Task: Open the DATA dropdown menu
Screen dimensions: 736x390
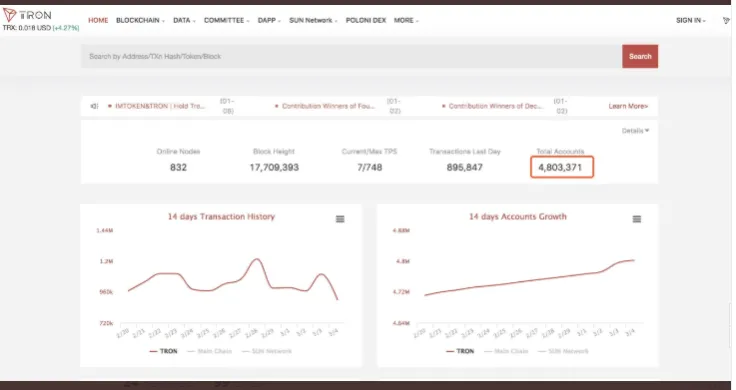Action: tap(184, 20)
